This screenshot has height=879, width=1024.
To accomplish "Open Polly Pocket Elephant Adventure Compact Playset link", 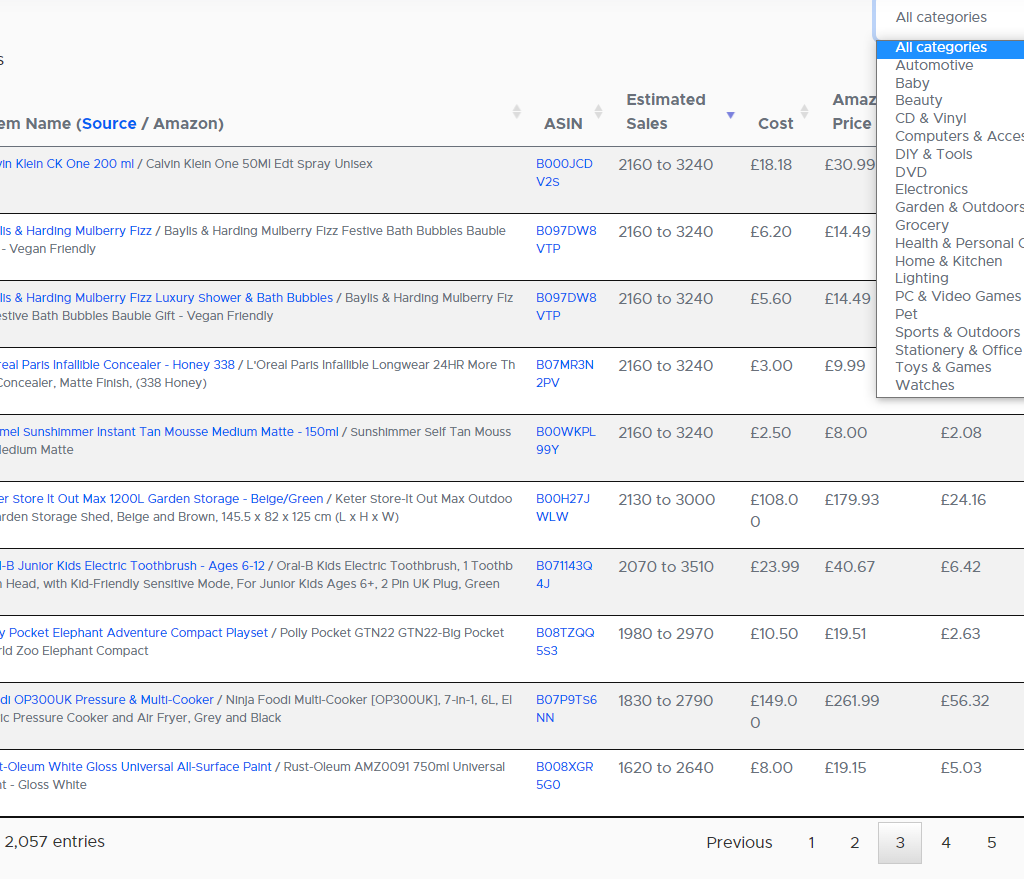I will [x=137, y=633].
